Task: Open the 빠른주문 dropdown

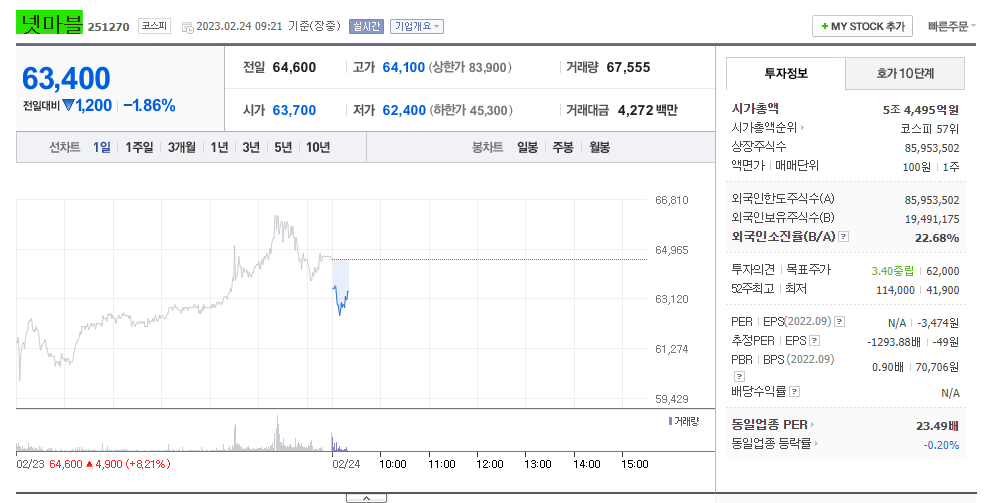Action: tap(951, 26)
